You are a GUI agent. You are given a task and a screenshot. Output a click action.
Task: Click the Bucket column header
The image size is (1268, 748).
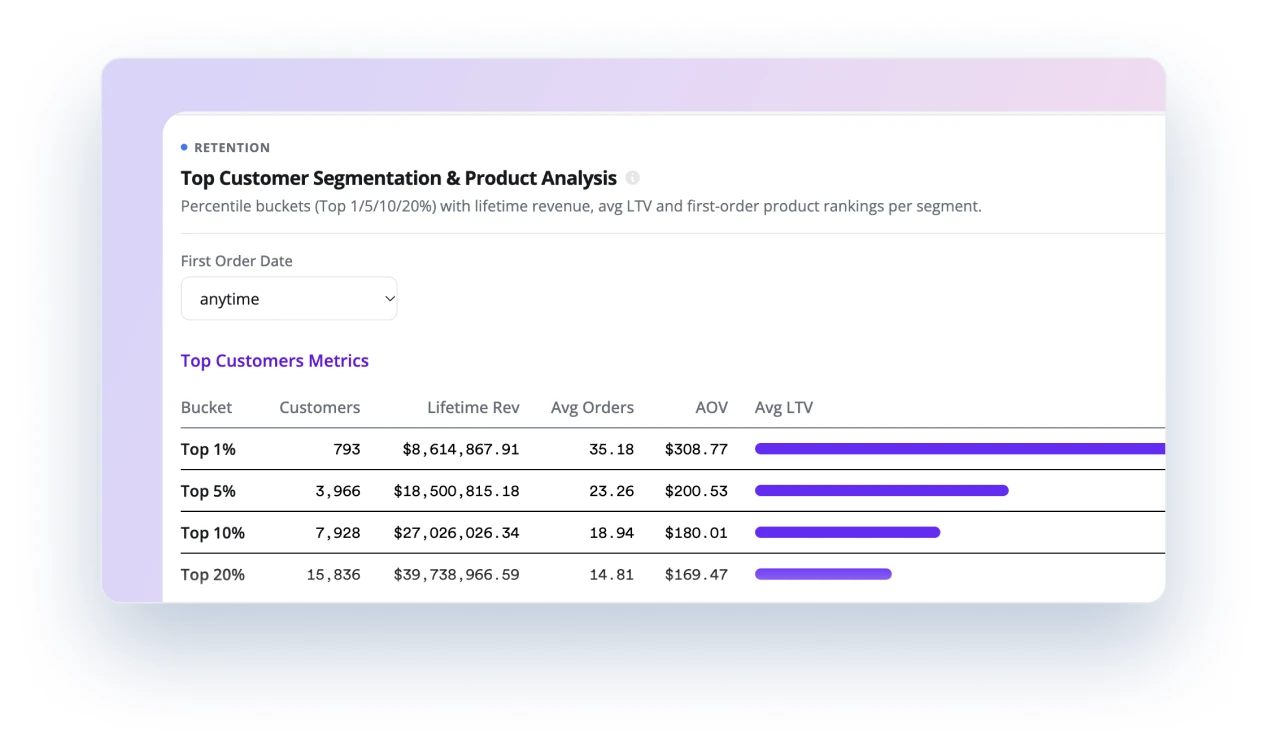206,408
